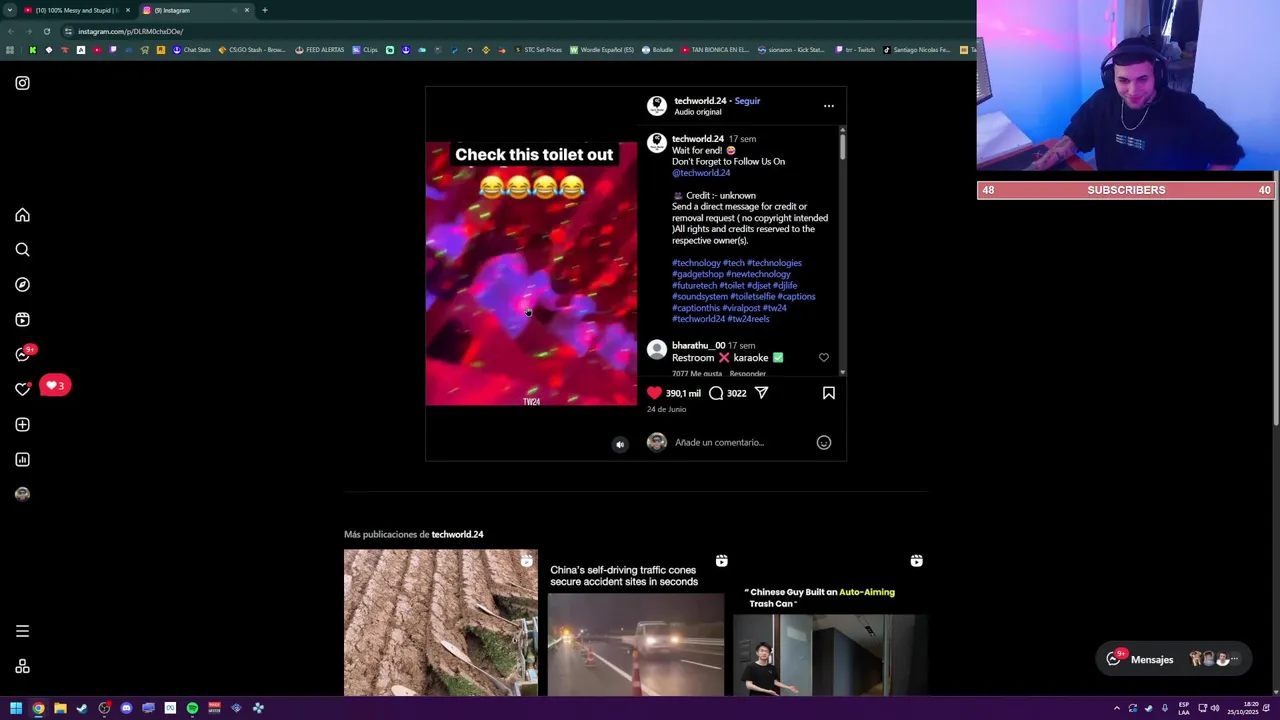This screenshot has height=720, width=1280.
Task: Open the FEED ALERTAS bookmark
Action: click(x=319, y=50)
